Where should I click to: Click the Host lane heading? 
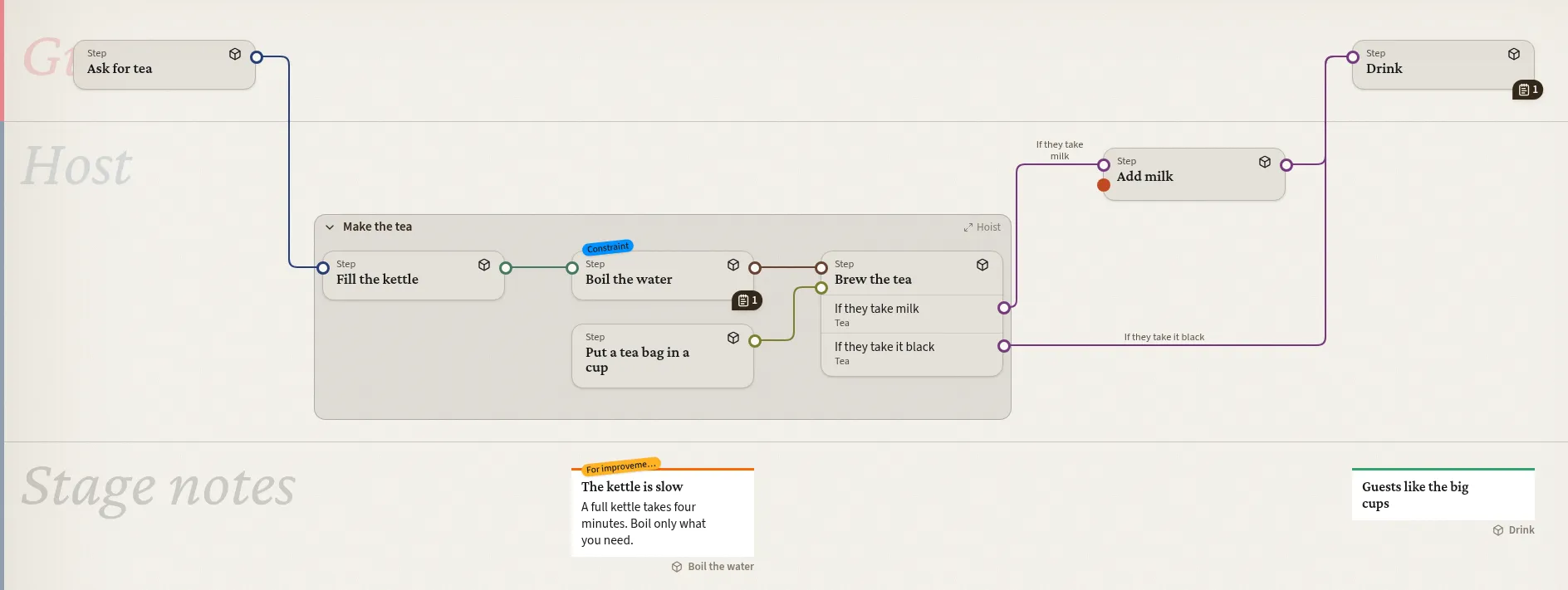(77, 166)
